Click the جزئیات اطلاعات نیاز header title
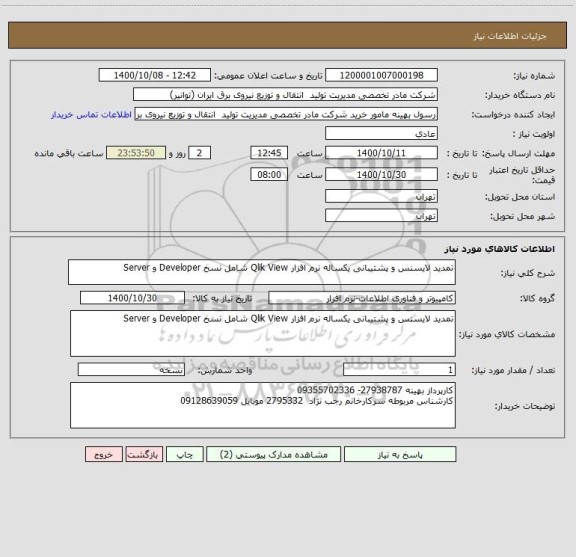Viewport: 576px width, 557px height. (x=510, y=36)
